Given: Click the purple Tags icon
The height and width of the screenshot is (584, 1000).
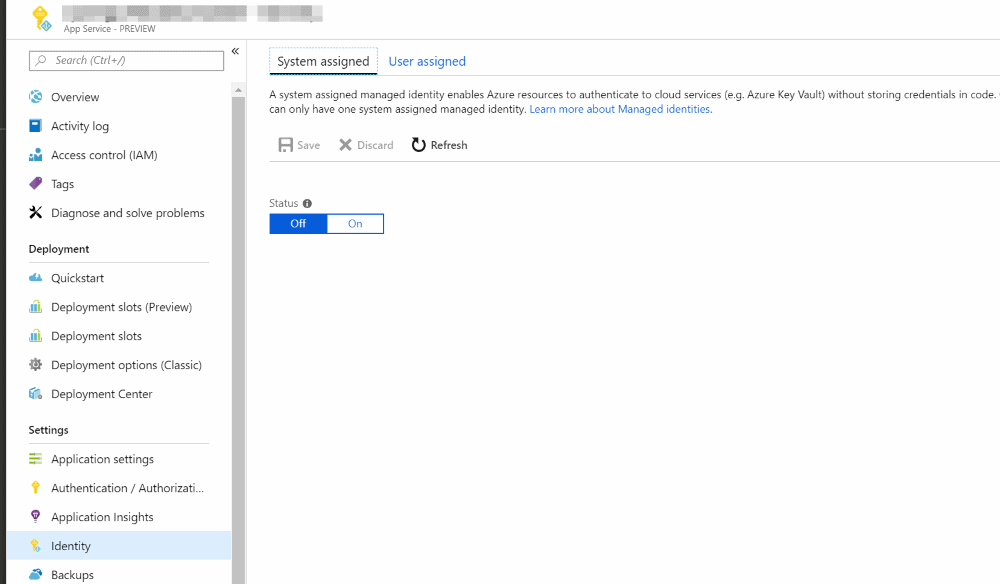Looking at the screenshot, I should [36, 184].
